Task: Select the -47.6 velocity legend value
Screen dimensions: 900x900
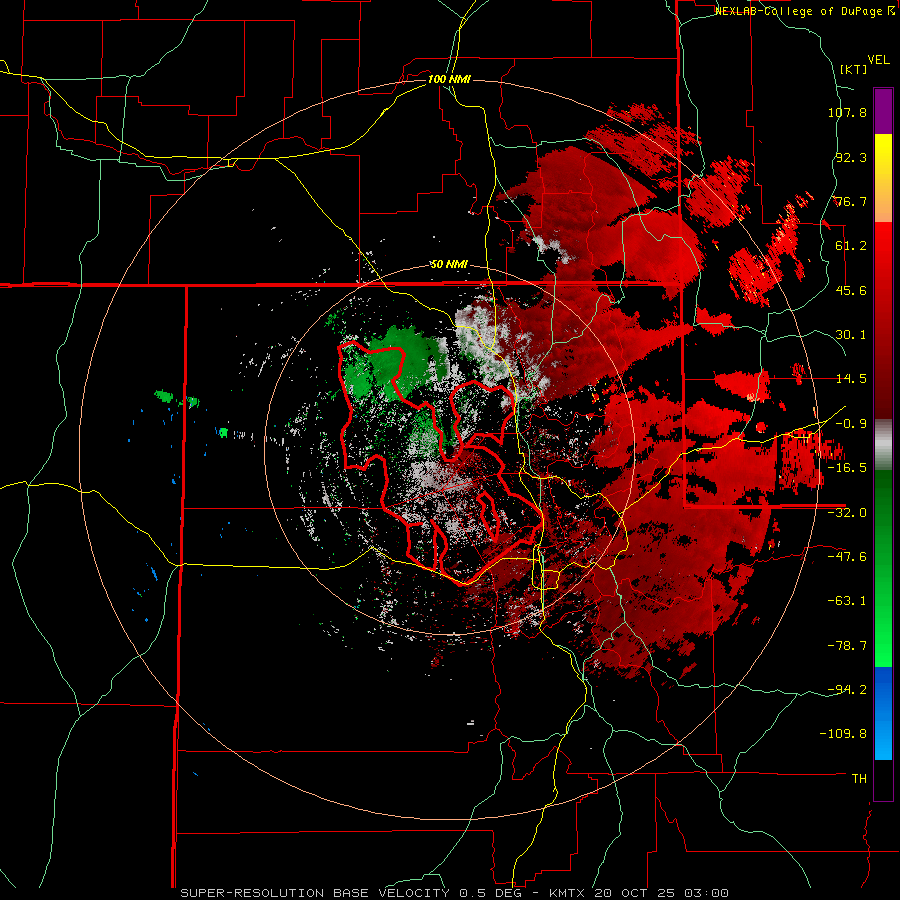Action: 847,557
